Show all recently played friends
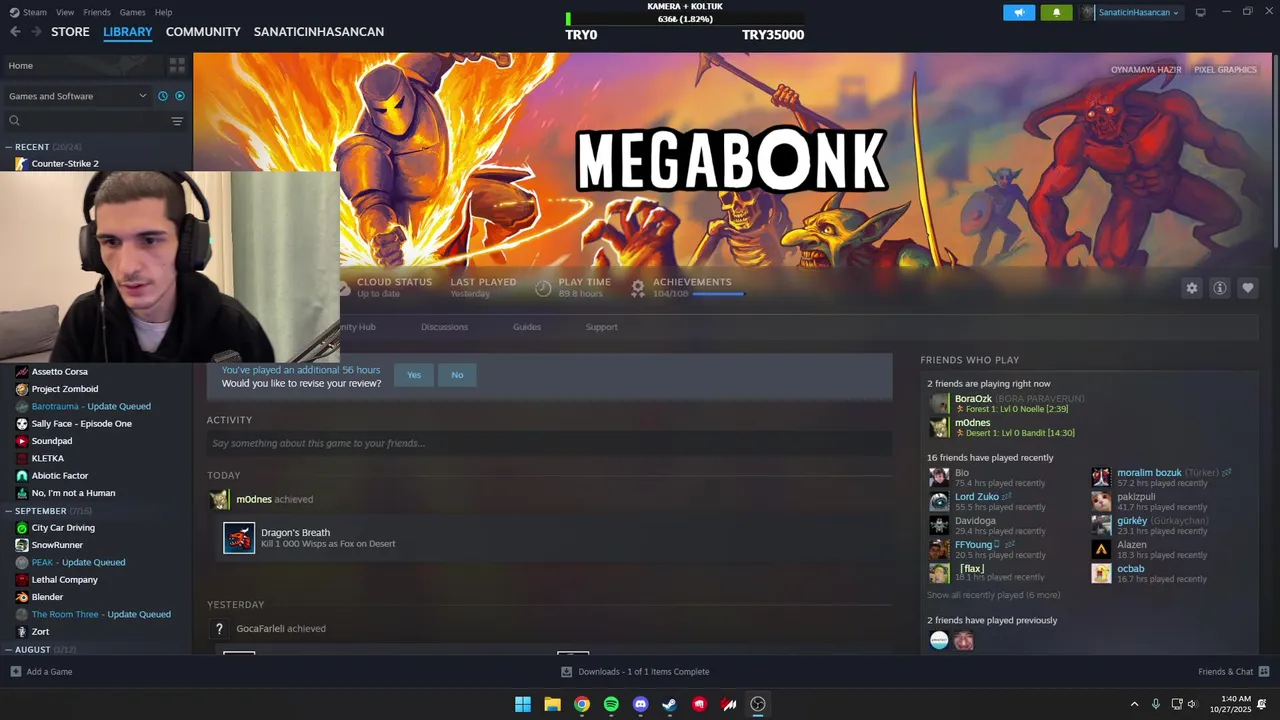Viewport: 1280px width, 720px height. (993, 595)
